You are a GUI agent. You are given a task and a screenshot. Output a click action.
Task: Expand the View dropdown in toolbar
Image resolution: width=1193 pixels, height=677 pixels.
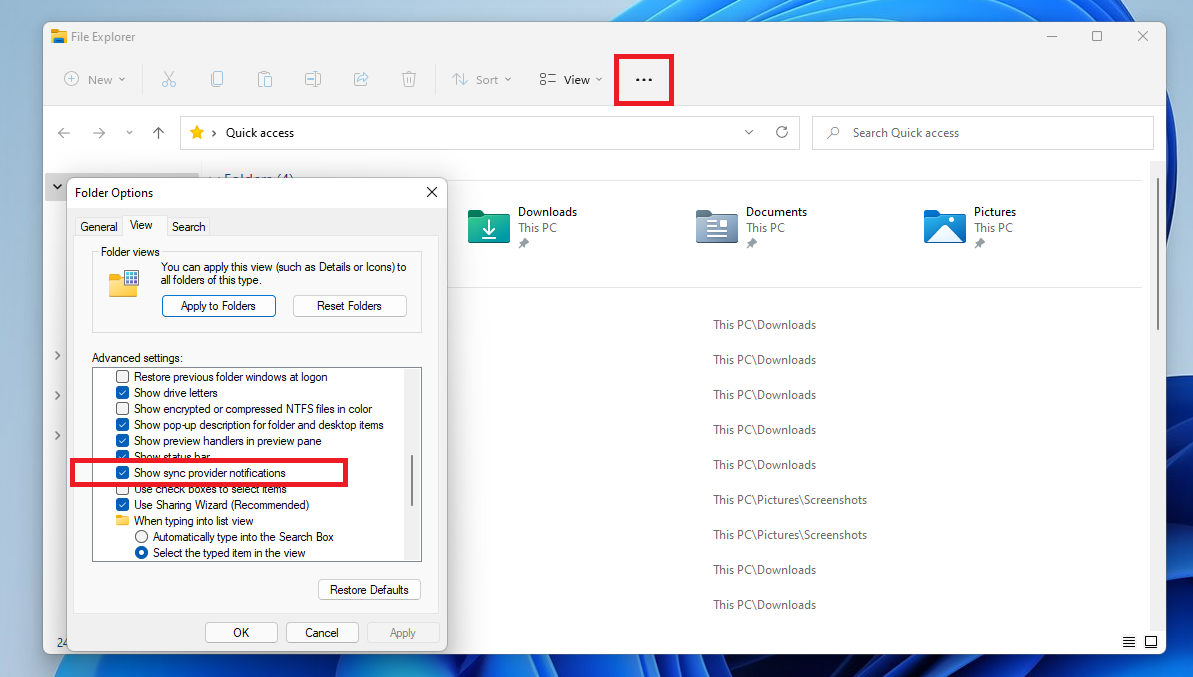coord(571,80)
